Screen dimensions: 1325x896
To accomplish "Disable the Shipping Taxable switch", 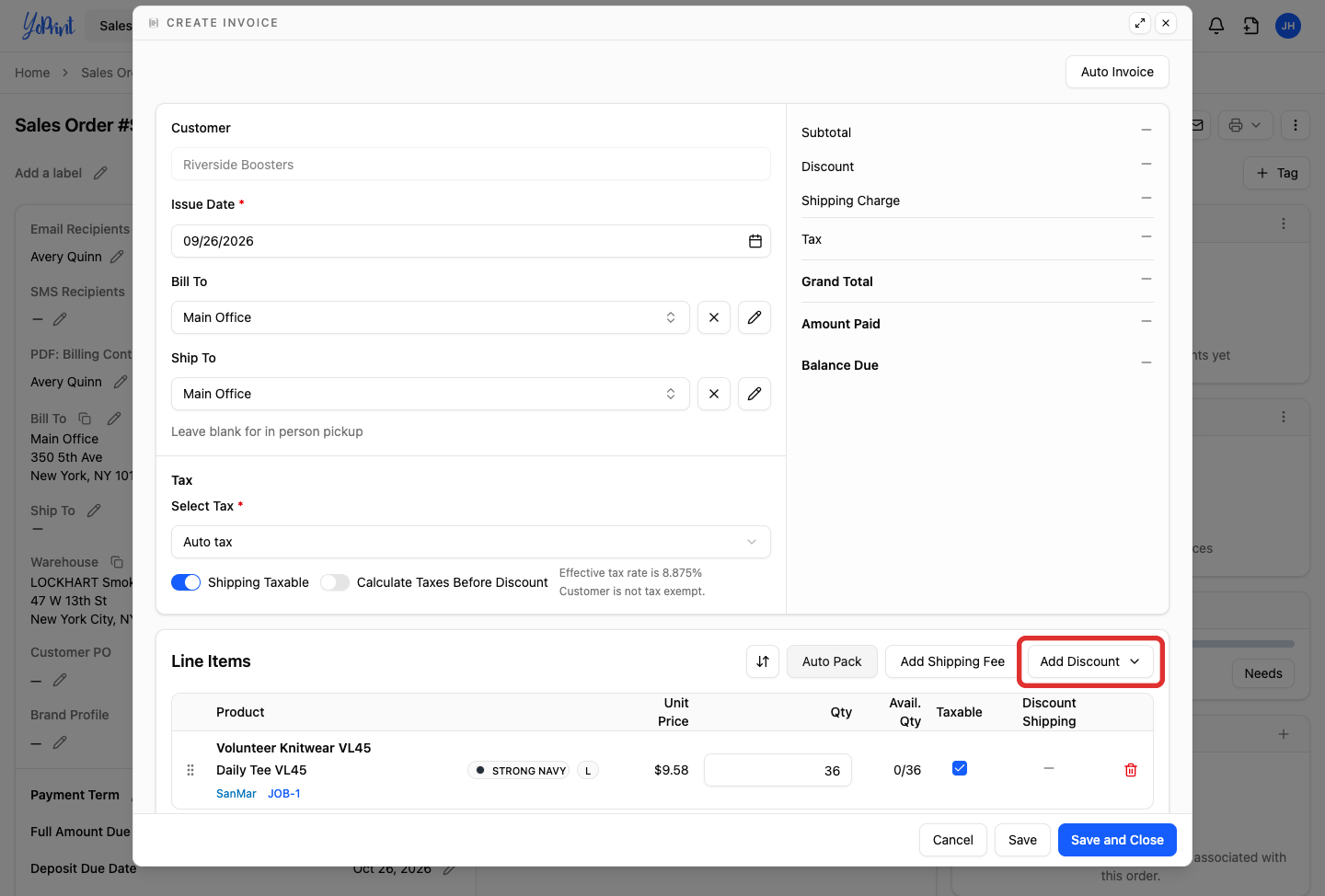I will coord(186,582).
